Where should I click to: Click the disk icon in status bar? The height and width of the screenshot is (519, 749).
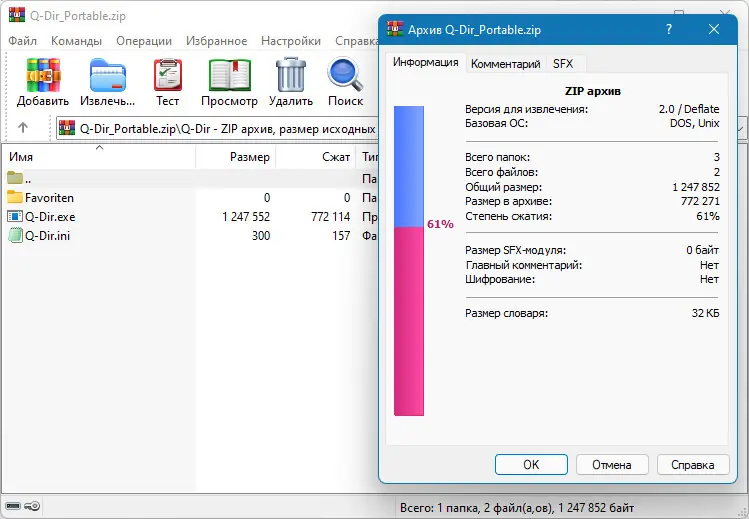(x=13, y=506)
